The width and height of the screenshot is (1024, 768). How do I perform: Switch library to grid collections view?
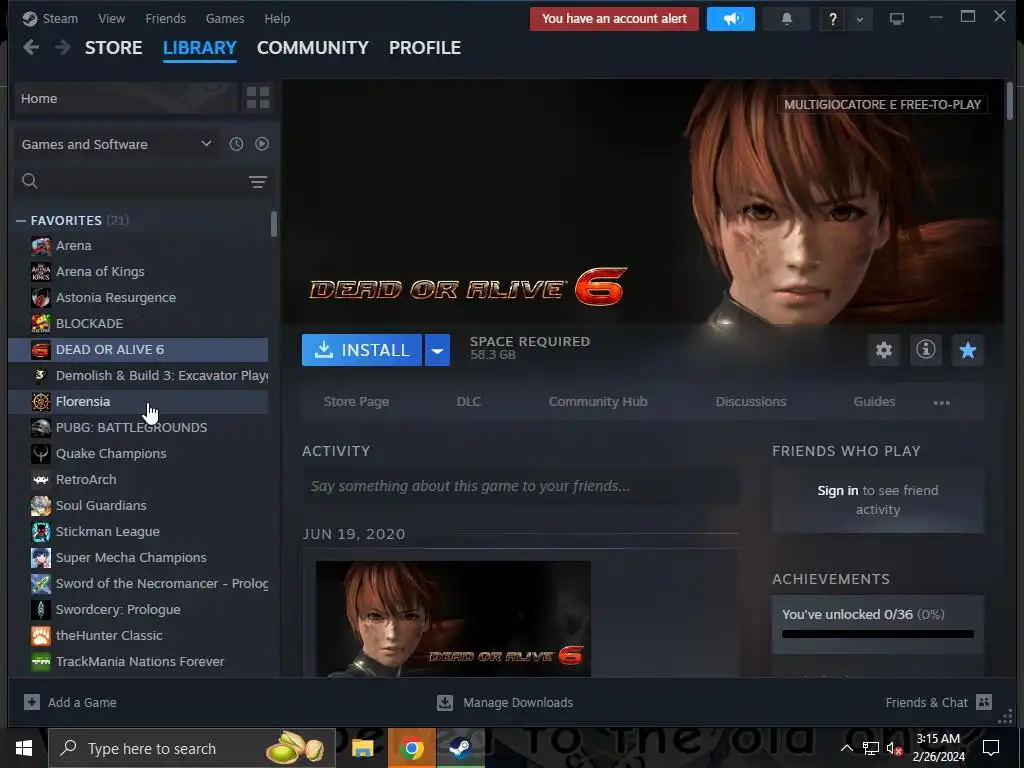click(258, 98)
